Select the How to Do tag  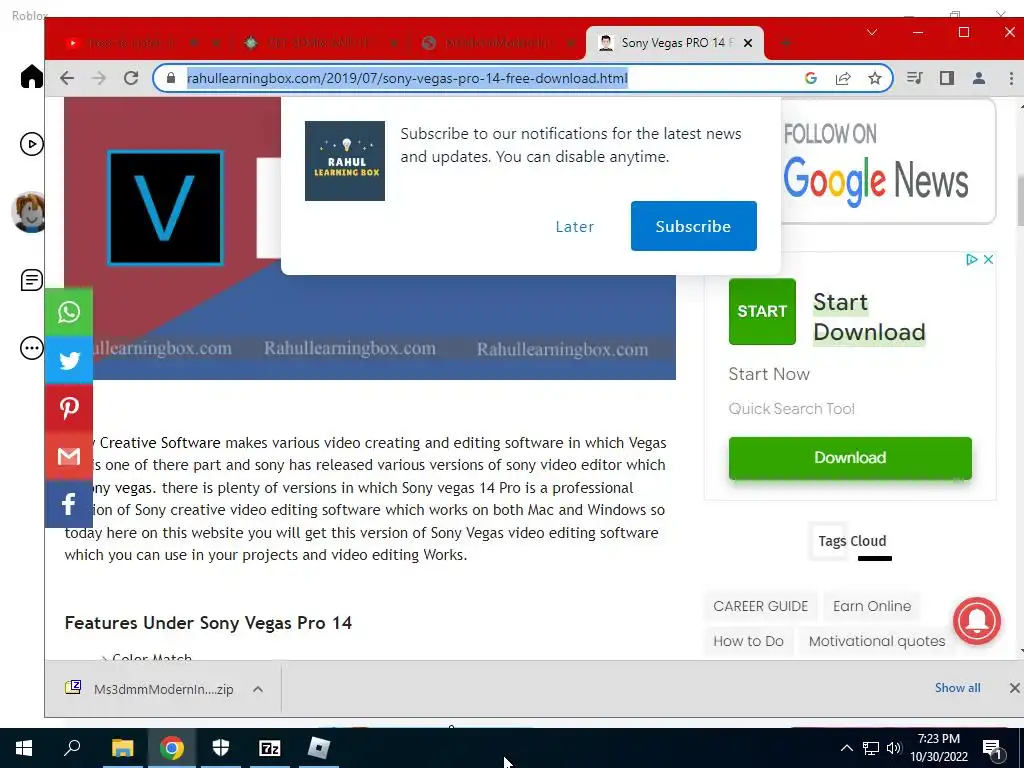(x=748, y=641)
